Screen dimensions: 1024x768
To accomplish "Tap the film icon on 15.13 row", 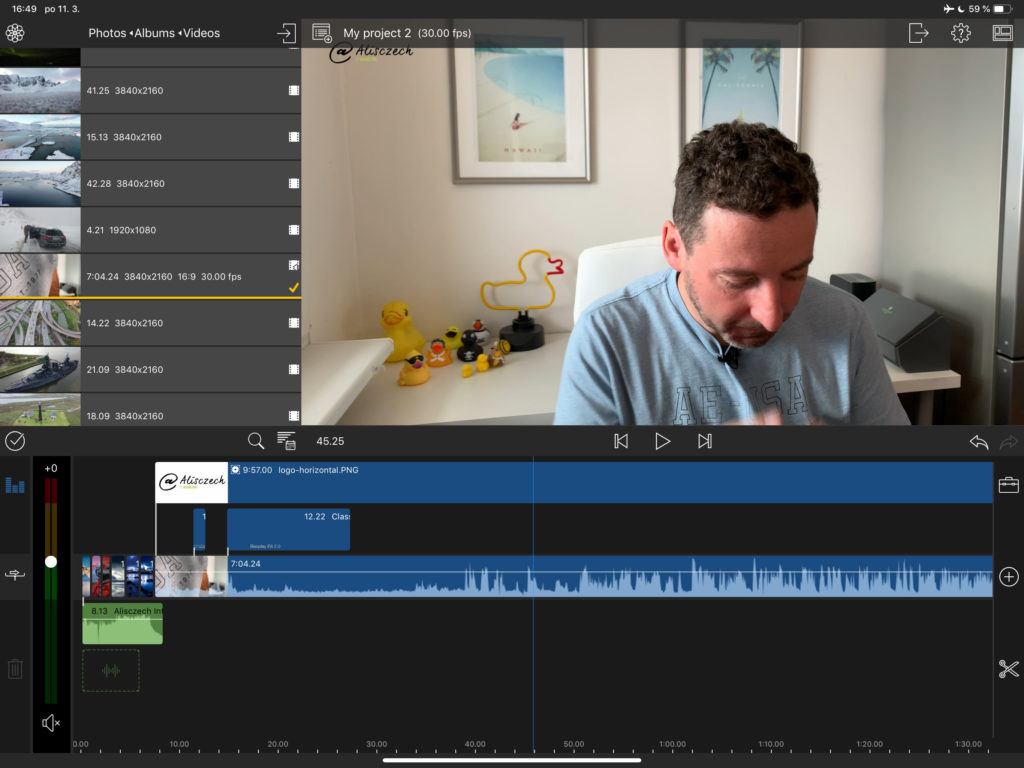I will pyautogui.click(x=294, y=136).
